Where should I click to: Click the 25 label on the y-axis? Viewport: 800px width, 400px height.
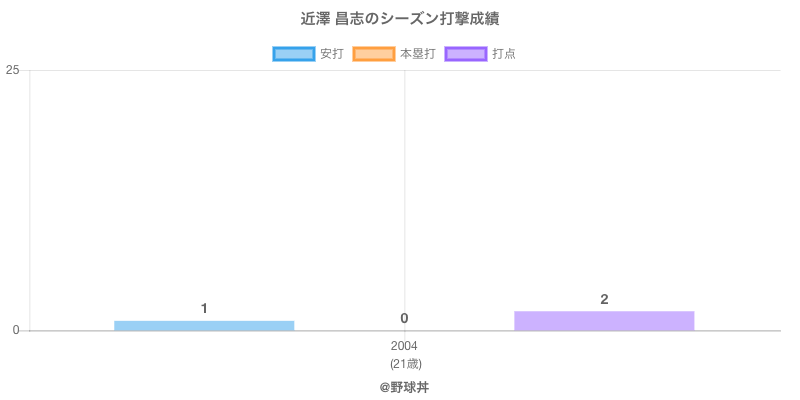click(13, 70)
